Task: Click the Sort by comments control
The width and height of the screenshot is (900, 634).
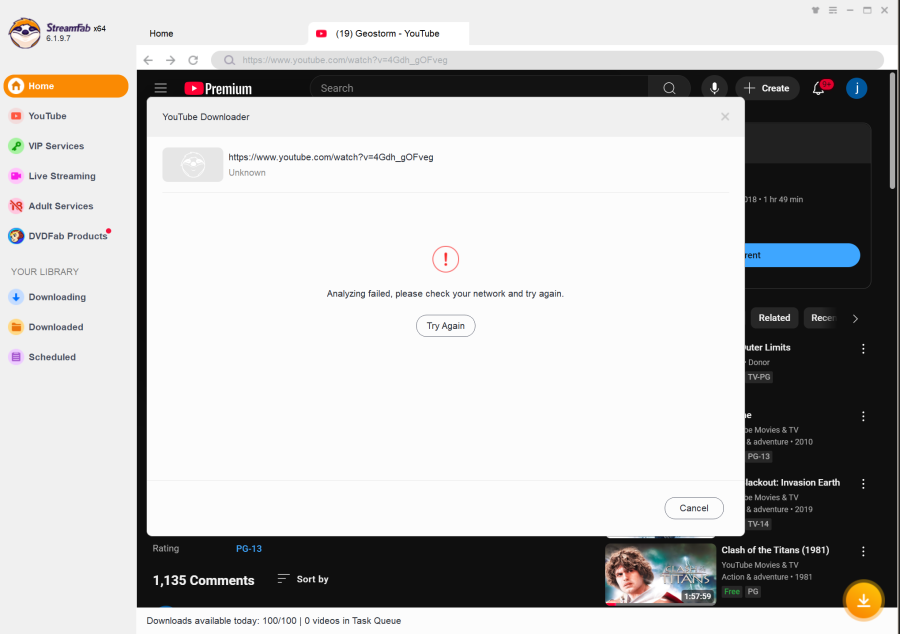Action: point(303,579)
